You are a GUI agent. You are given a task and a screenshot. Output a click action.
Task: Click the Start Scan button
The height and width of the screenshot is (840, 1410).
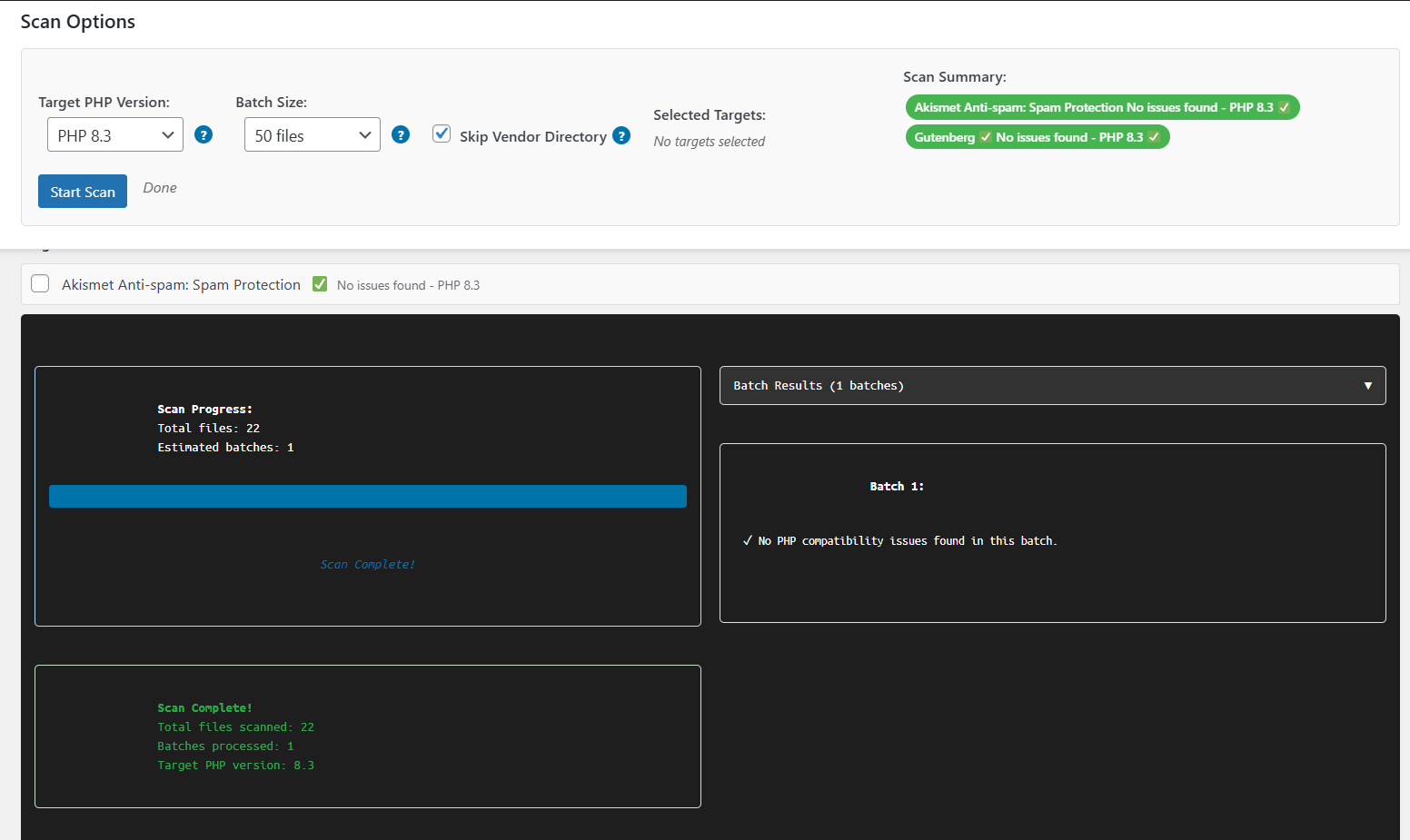pos(83,191)
